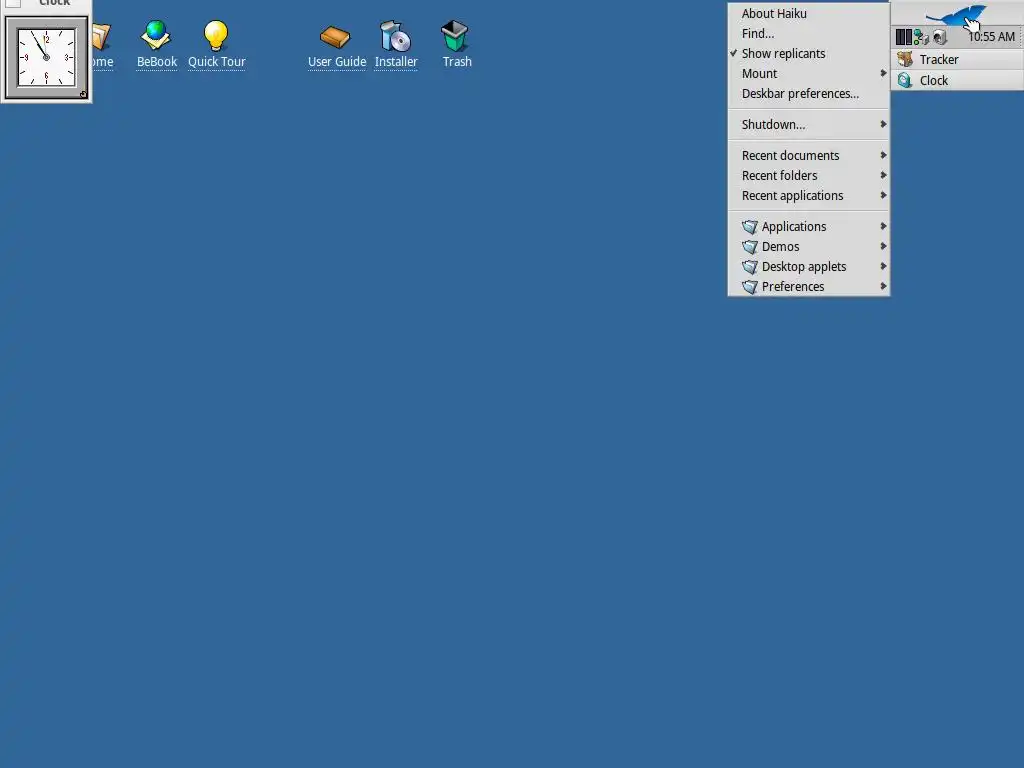Click the speaker volume tray icon
The image size is (1024, 768).
point(940,37)
